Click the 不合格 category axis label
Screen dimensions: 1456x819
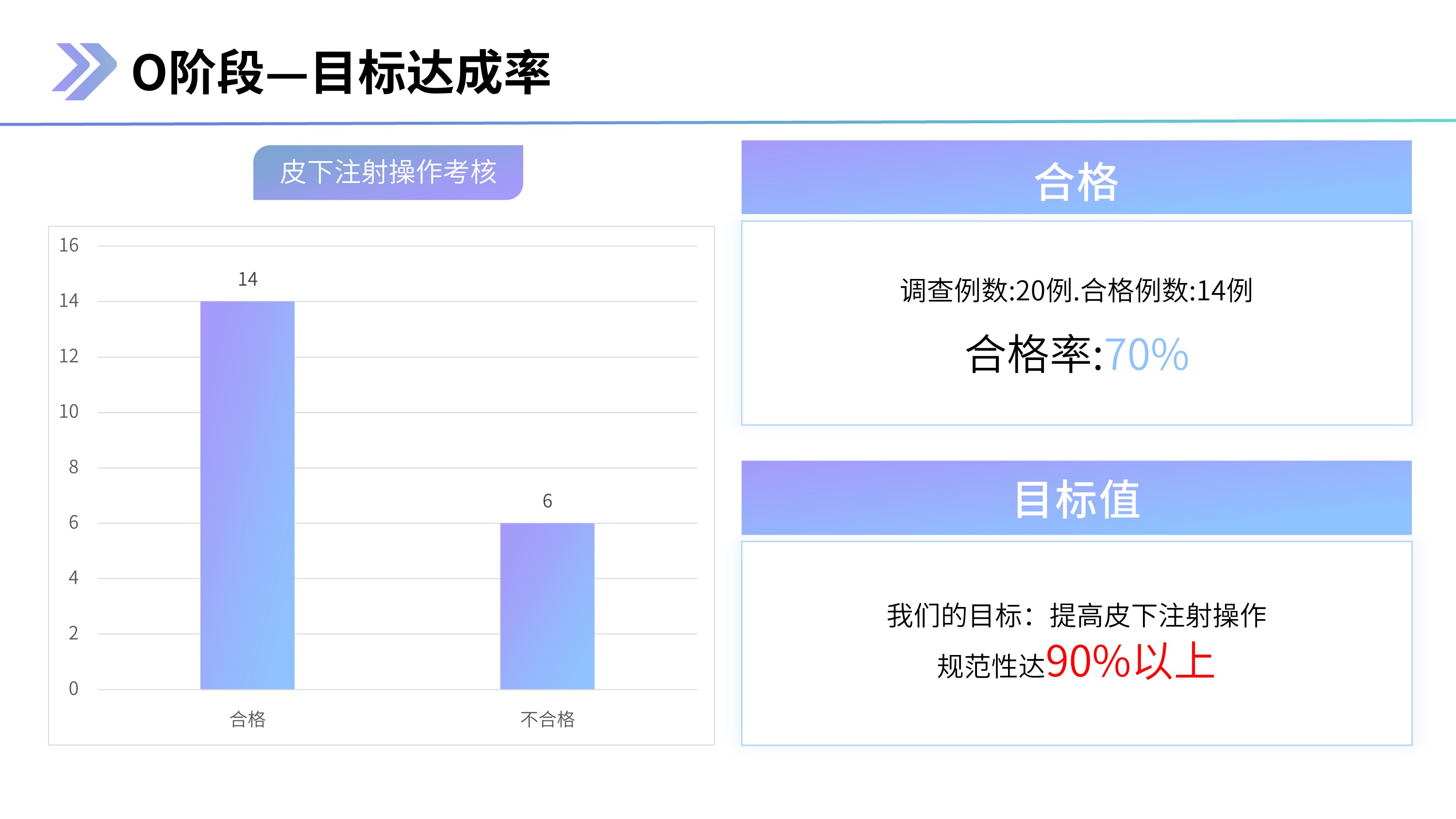(547, 719)
